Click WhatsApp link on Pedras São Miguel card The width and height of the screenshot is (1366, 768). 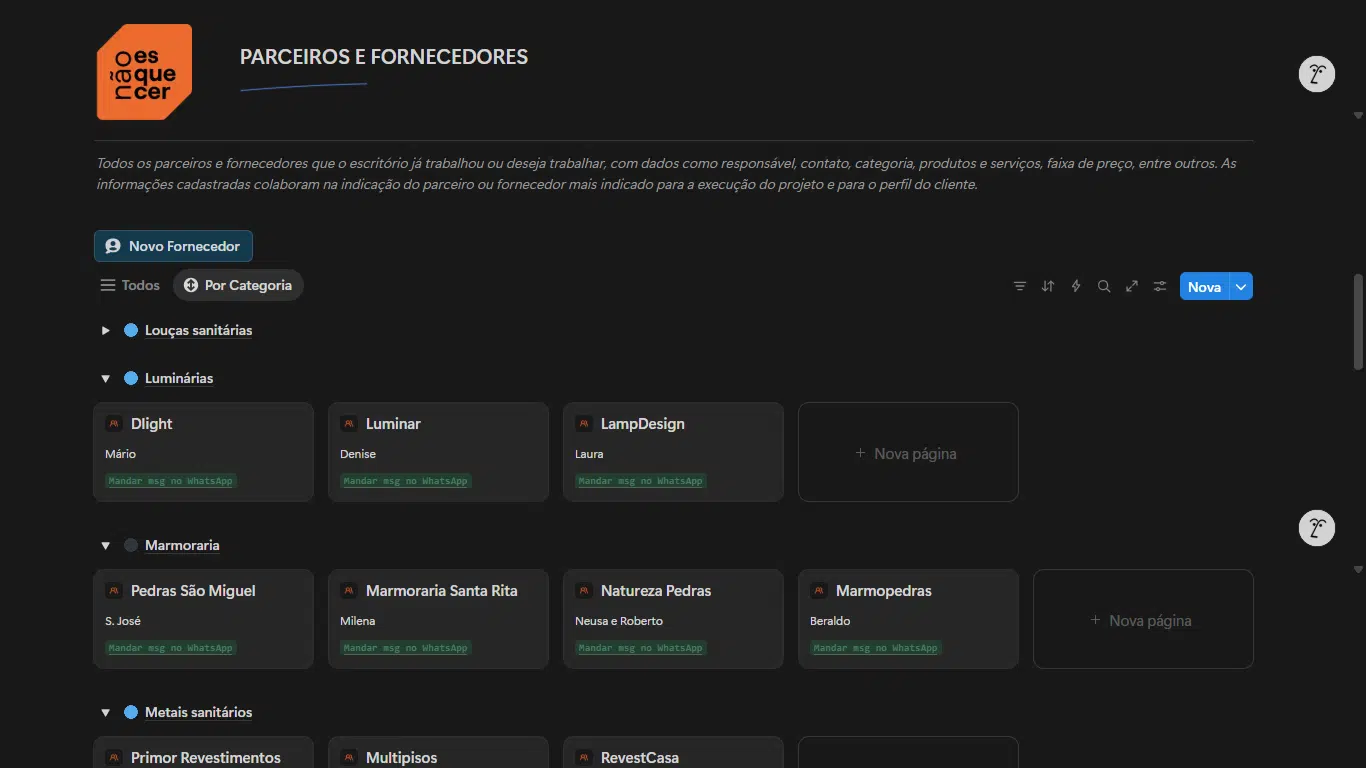tap(170, 648)
